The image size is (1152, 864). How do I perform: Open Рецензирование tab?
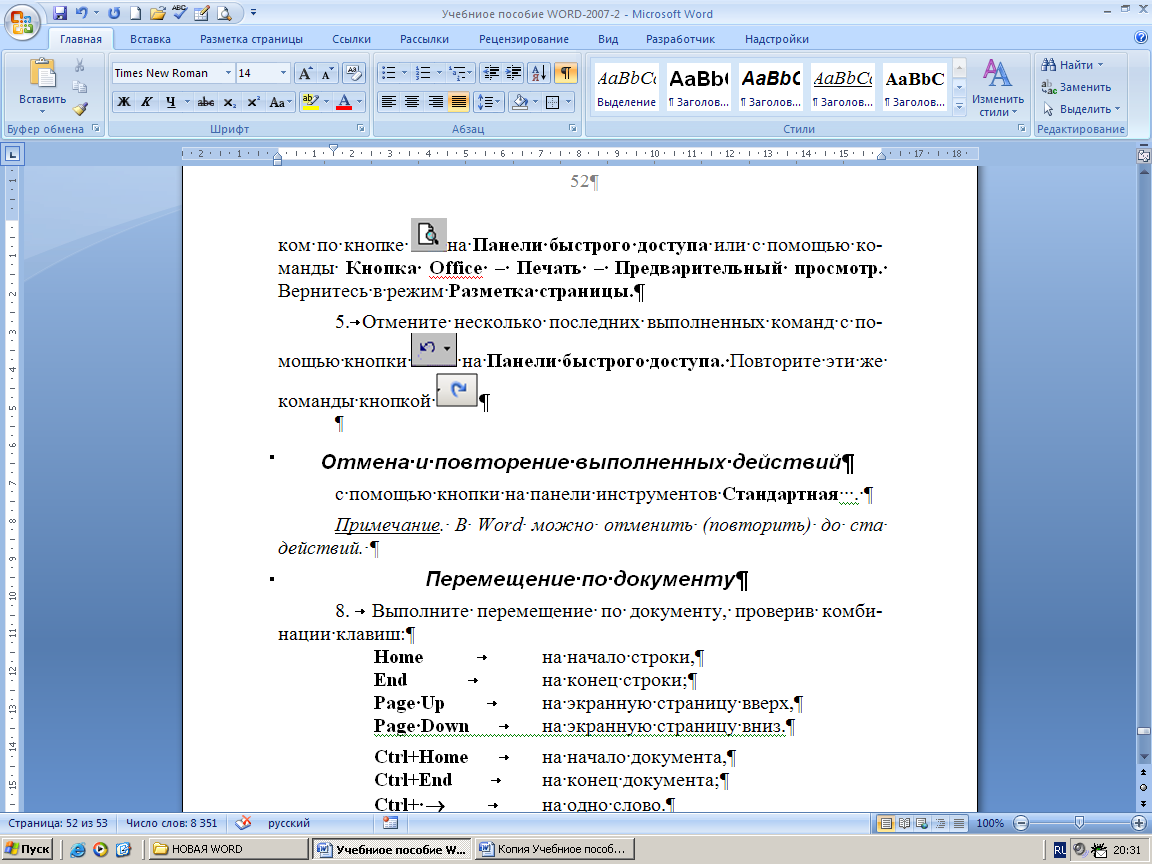(x=524, y=39)
